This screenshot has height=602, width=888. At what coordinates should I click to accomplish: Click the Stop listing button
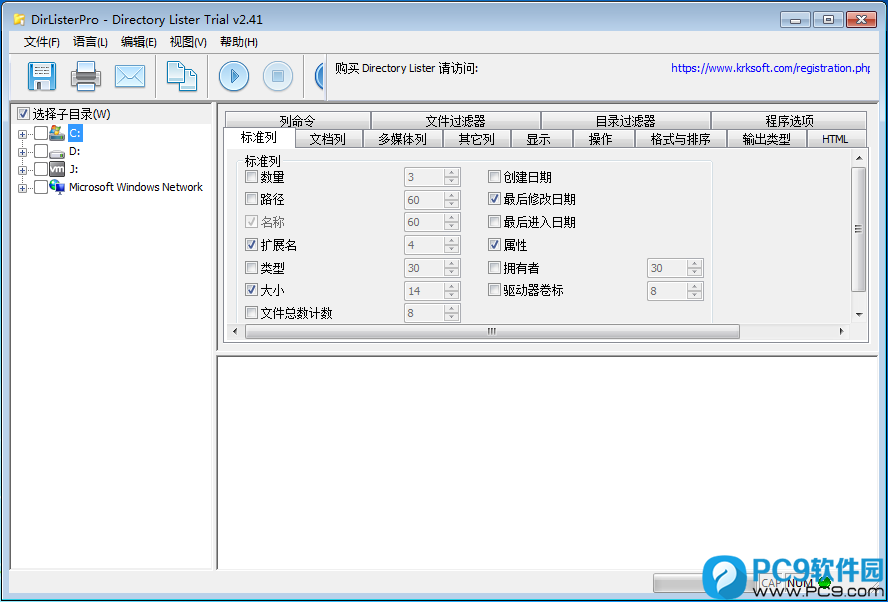coord(278,76)
